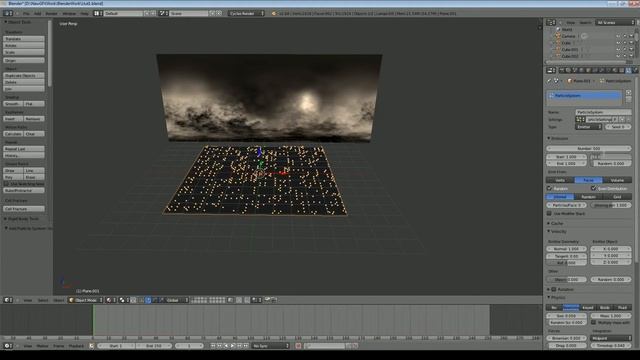Open the Midpoint integration dropdown
This screenshot has width=640, height=360.
pos(611,338)
